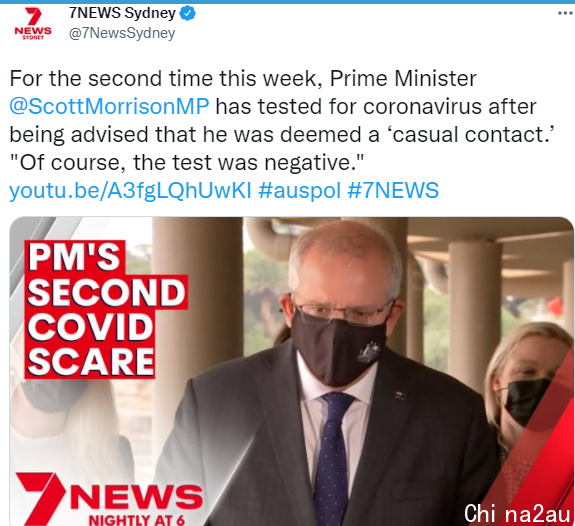
Task: Click the blue dotted necktie
Action: pyautogui.click(x=332, y=459)
